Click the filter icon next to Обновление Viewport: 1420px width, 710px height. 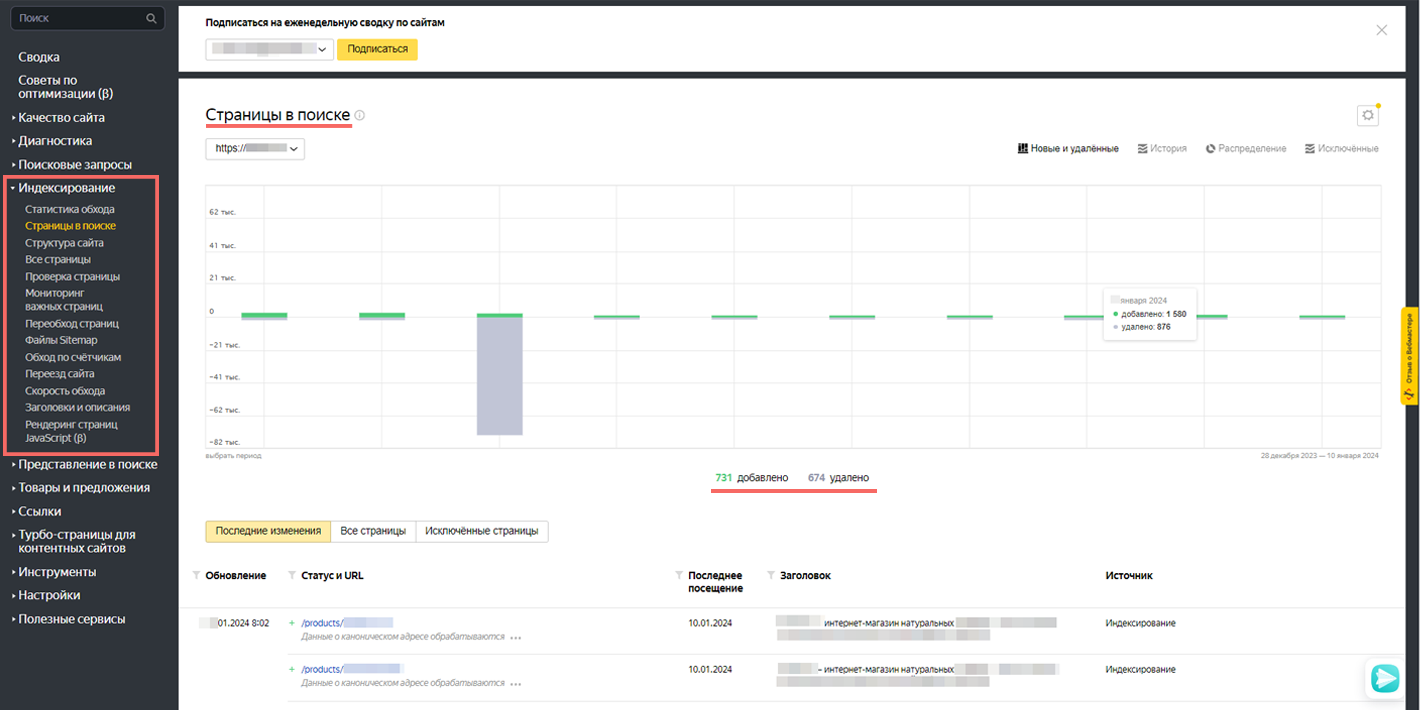pos(196,576)
